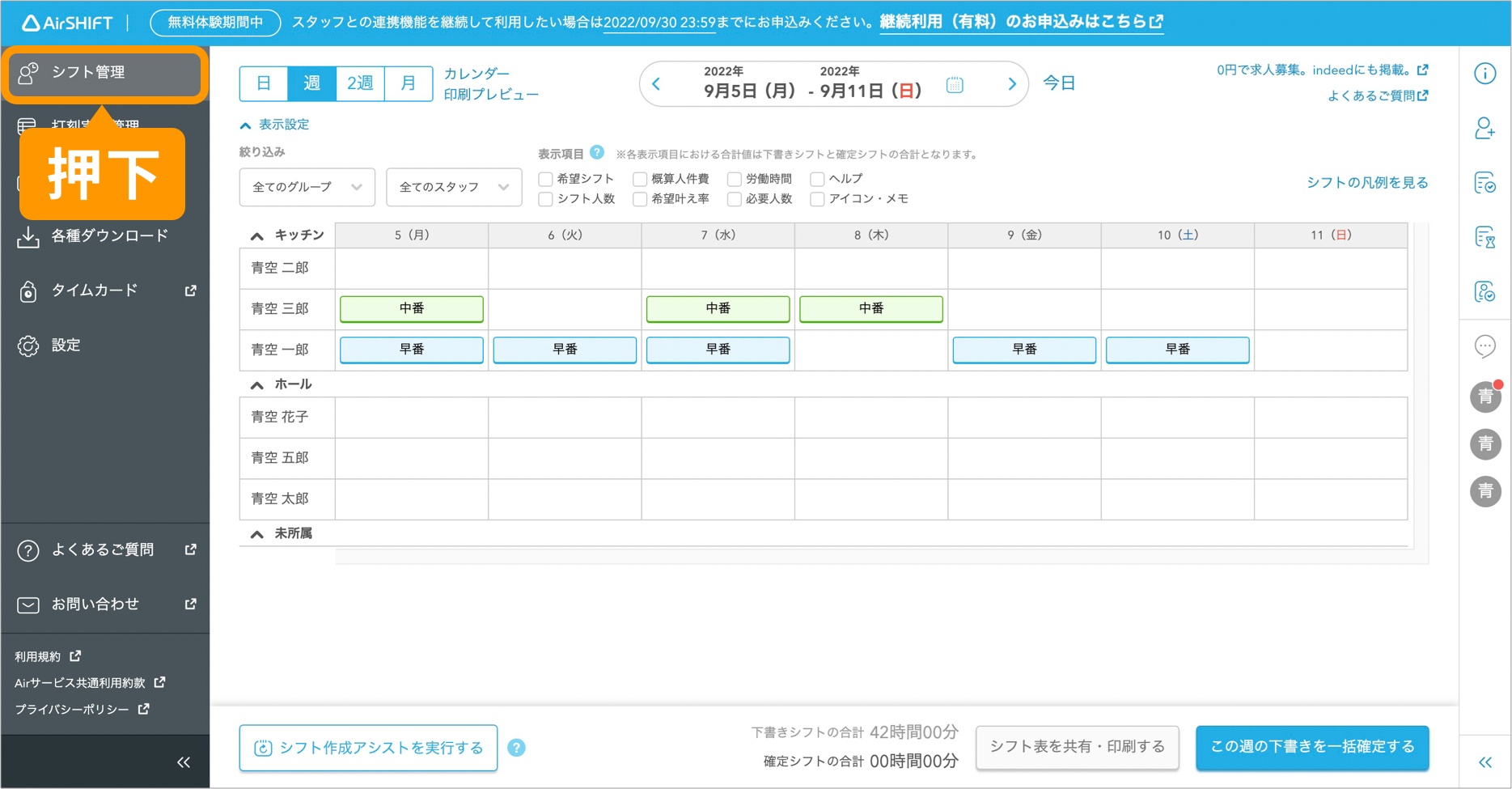1512x789 pixels.
Task: Enable the 希望シフト checkbox
Action: 546,179
